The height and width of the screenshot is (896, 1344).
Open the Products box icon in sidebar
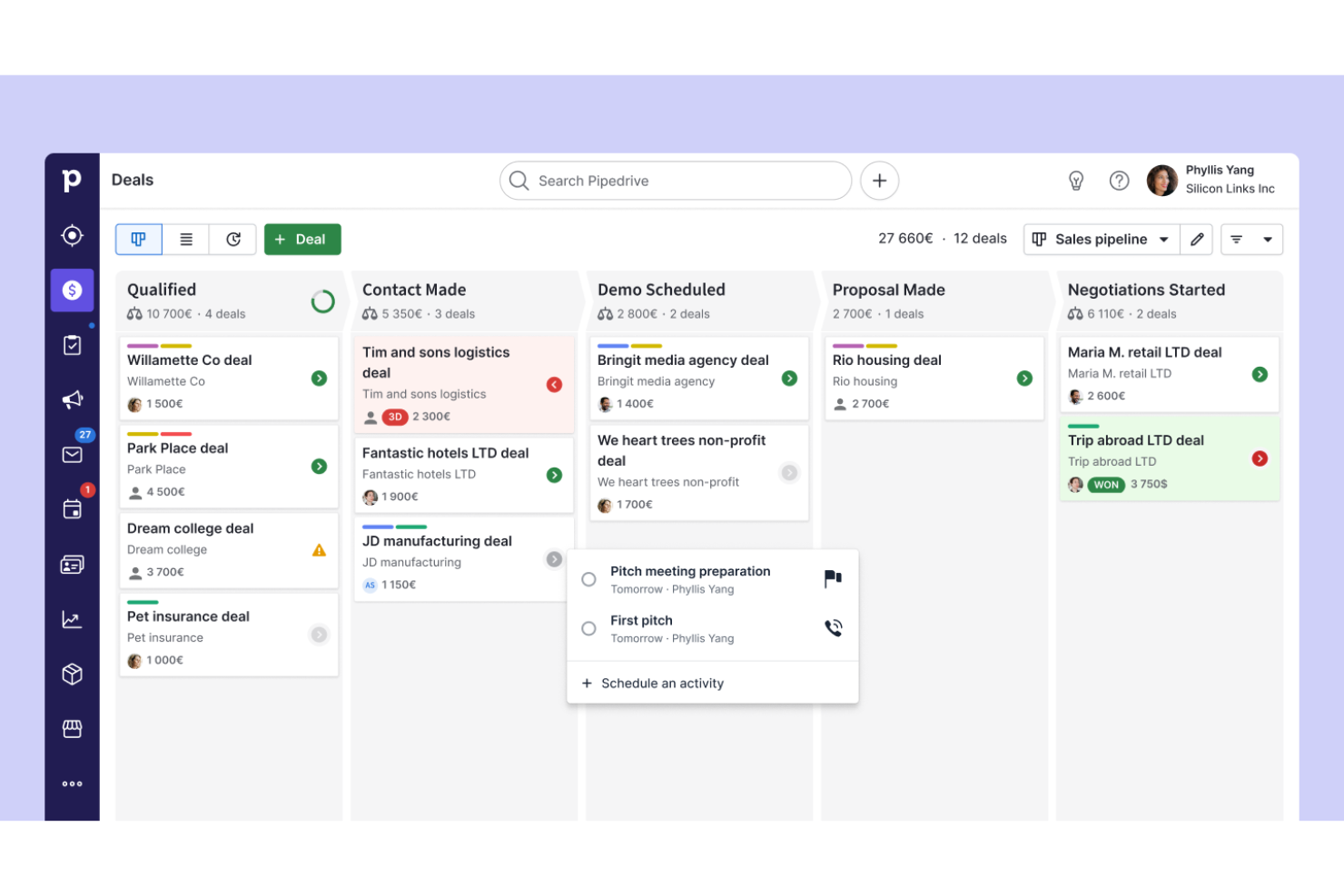(72, 674)
